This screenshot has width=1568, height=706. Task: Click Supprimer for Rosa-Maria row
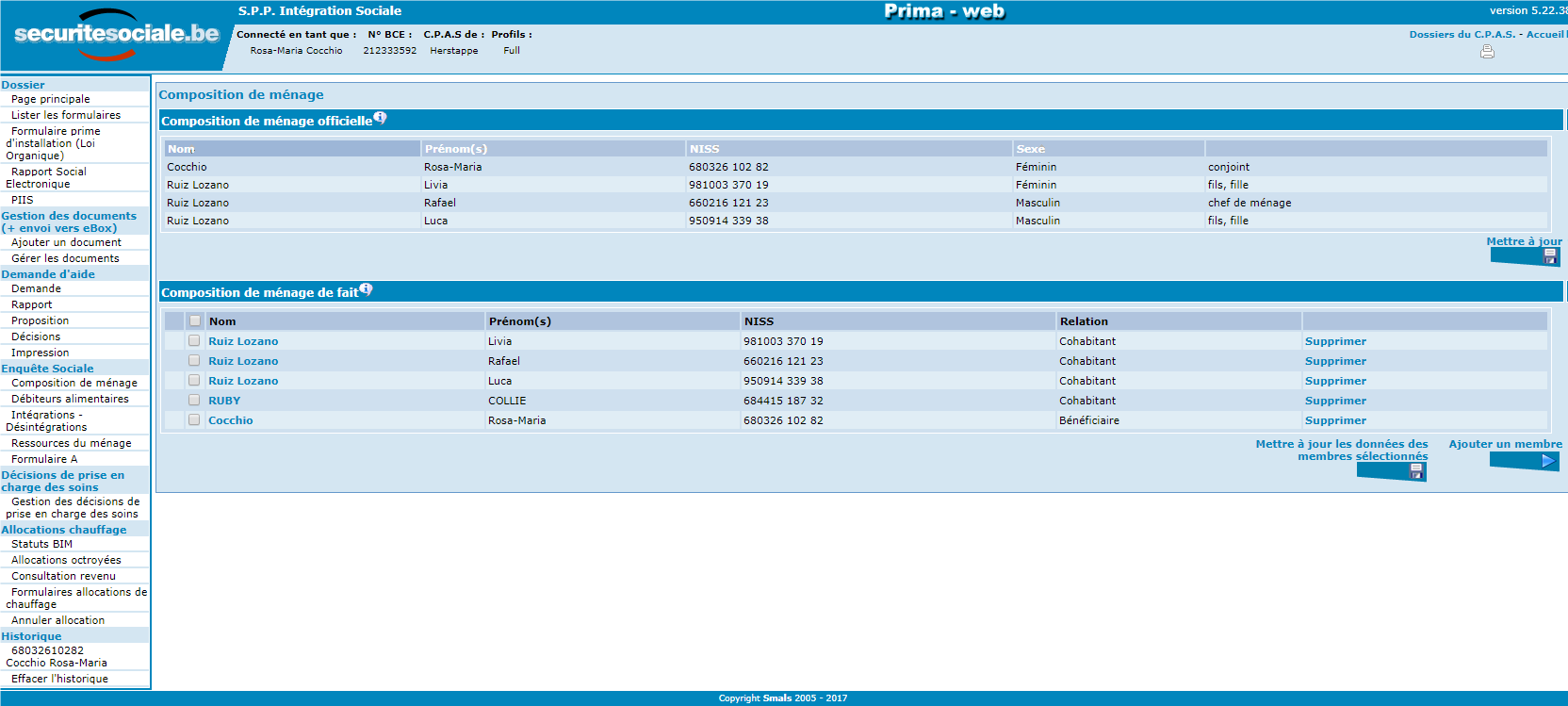pyautogui.click(x=1335, y=420)
